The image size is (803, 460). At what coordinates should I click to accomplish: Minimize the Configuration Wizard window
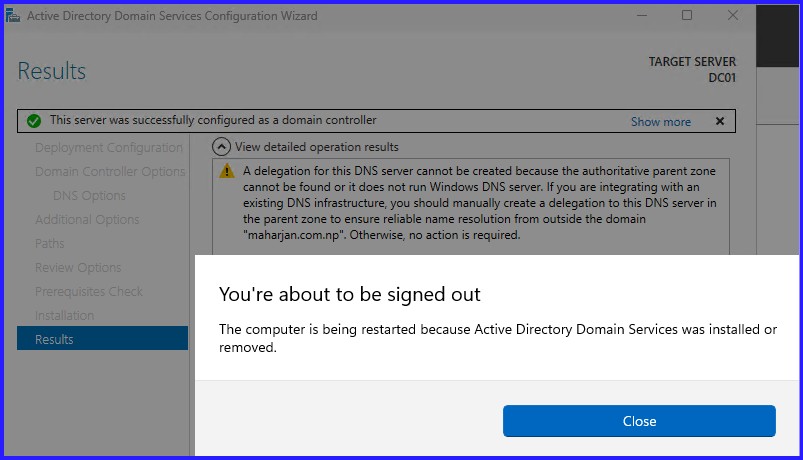coord(642,16)
